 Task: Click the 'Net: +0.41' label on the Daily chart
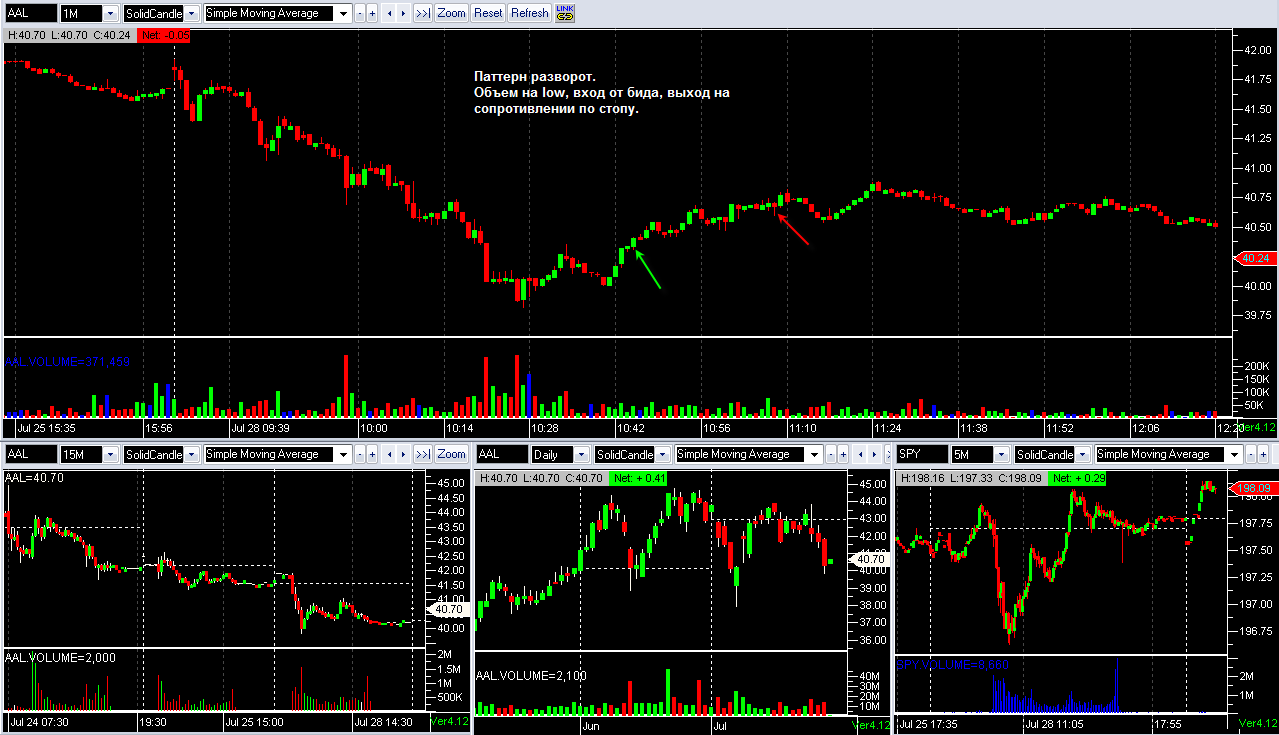pyautogui.click(x=637, y=478)
